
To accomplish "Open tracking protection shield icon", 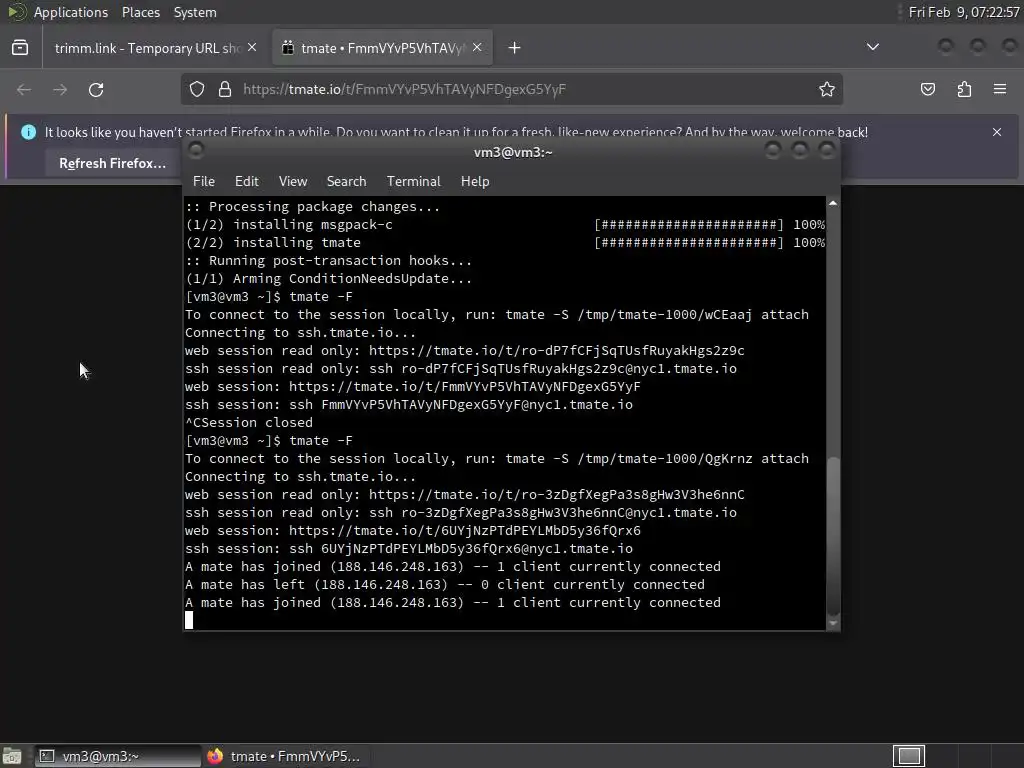I will (x=197, y=89).
